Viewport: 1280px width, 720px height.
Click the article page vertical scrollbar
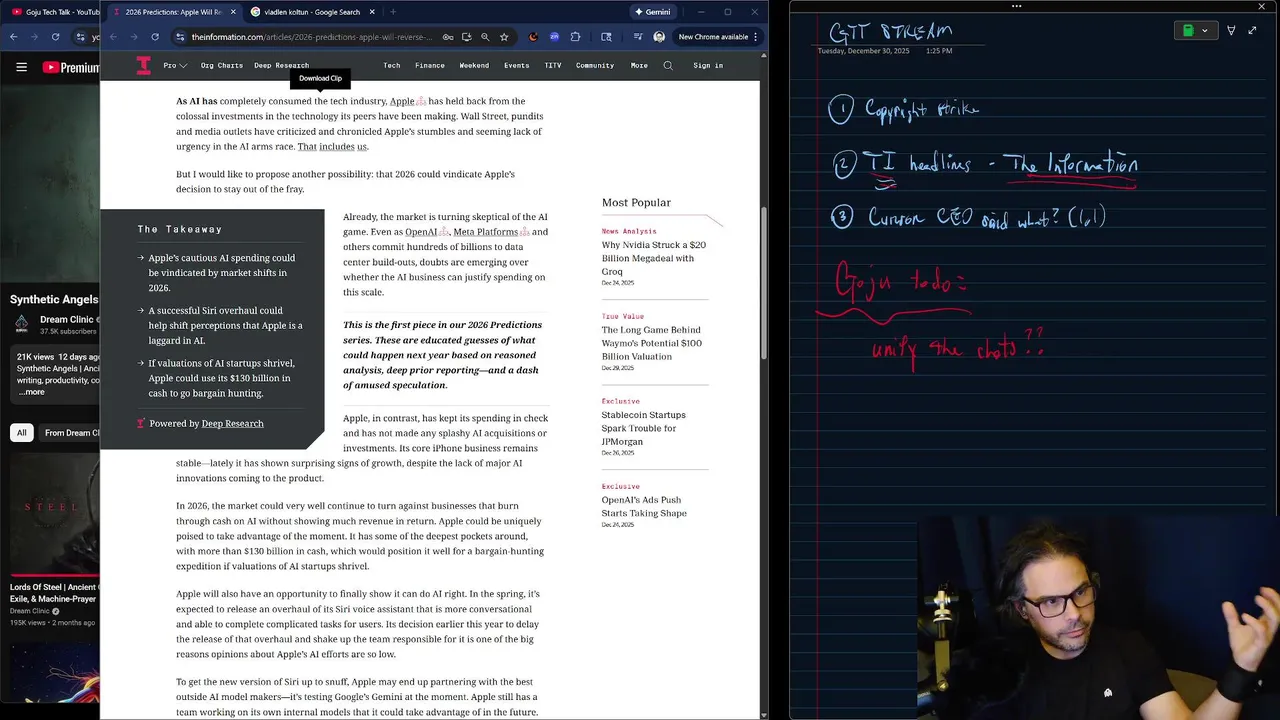(x=763, y=284)
